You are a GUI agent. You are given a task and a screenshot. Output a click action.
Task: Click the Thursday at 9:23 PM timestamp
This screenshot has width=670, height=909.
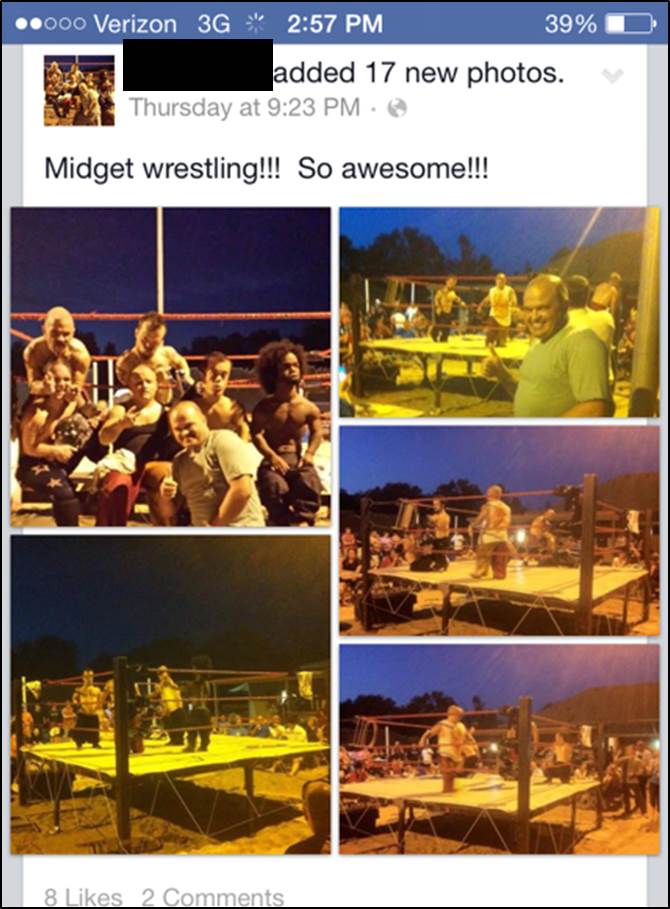coord(244,108)
